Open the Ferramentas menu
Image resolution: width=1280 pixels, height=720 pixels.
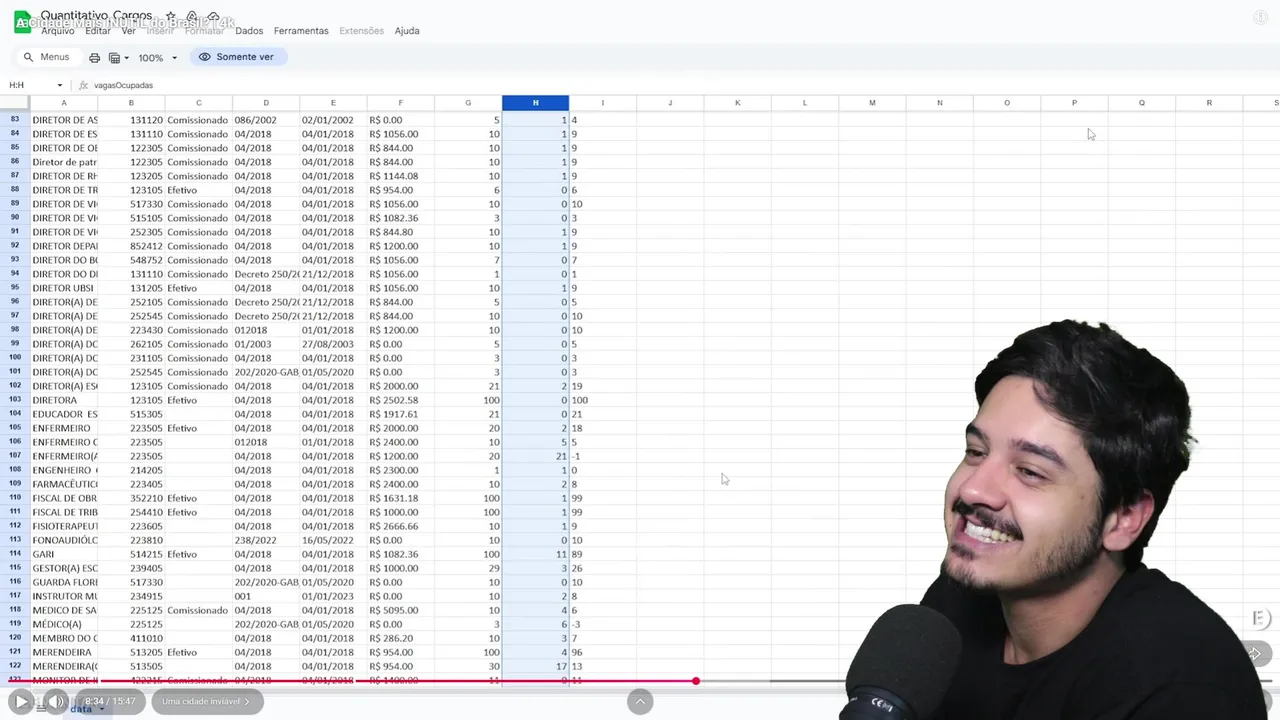point(301,31)
